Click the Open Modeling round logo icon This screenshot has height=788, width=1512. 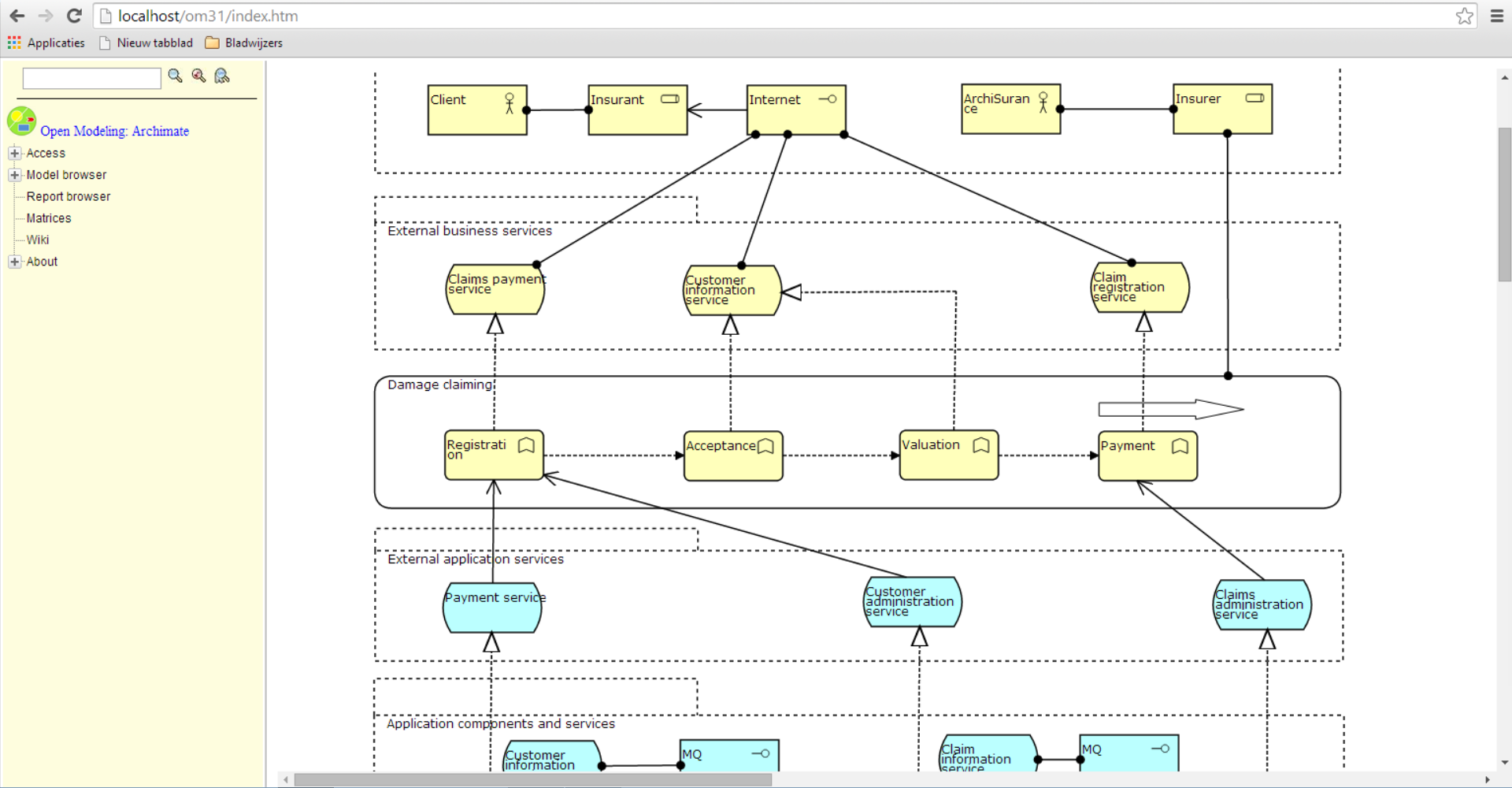(21, 121)
